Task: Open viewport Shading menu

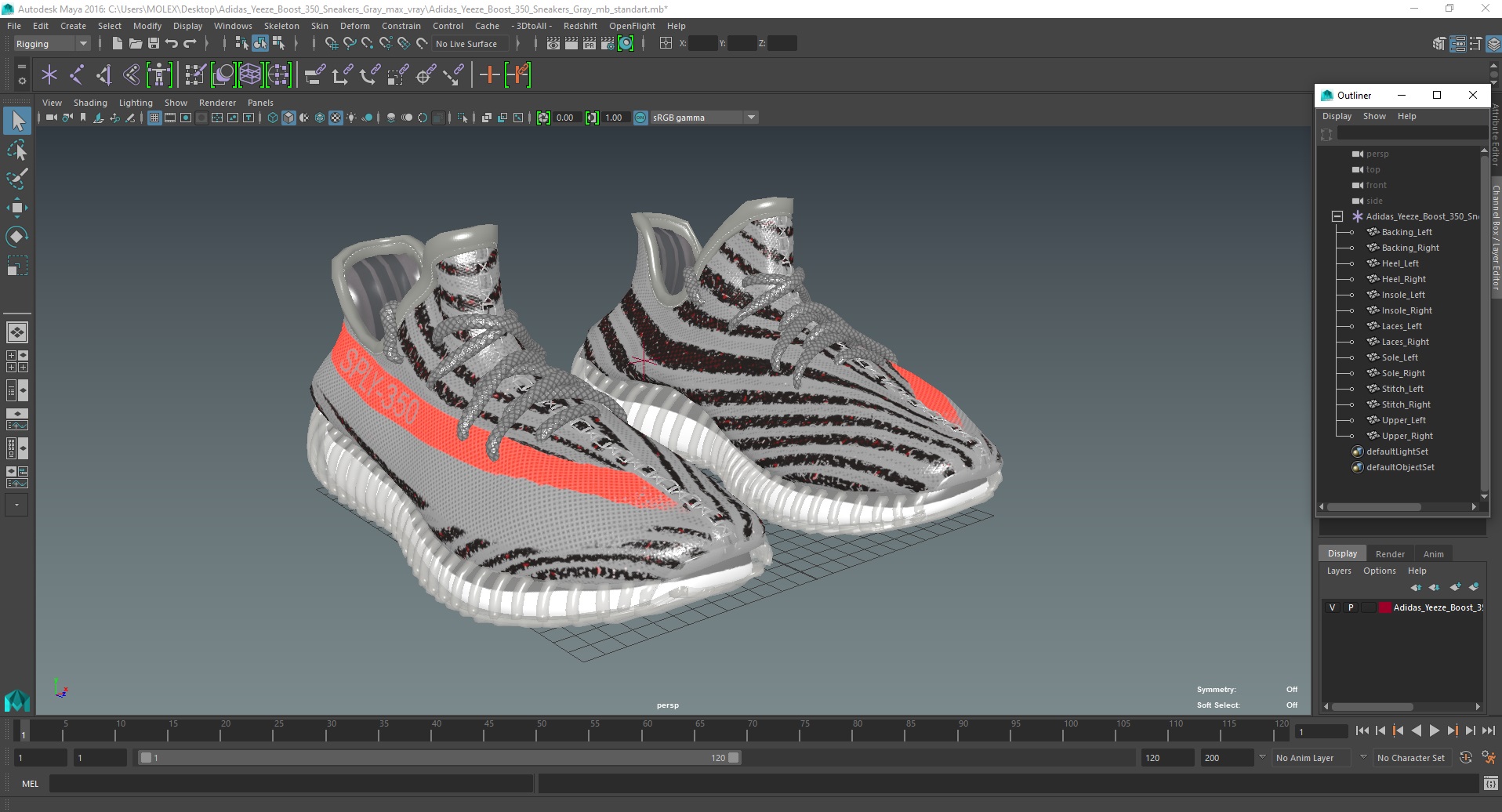Action: tap(90, 103)
